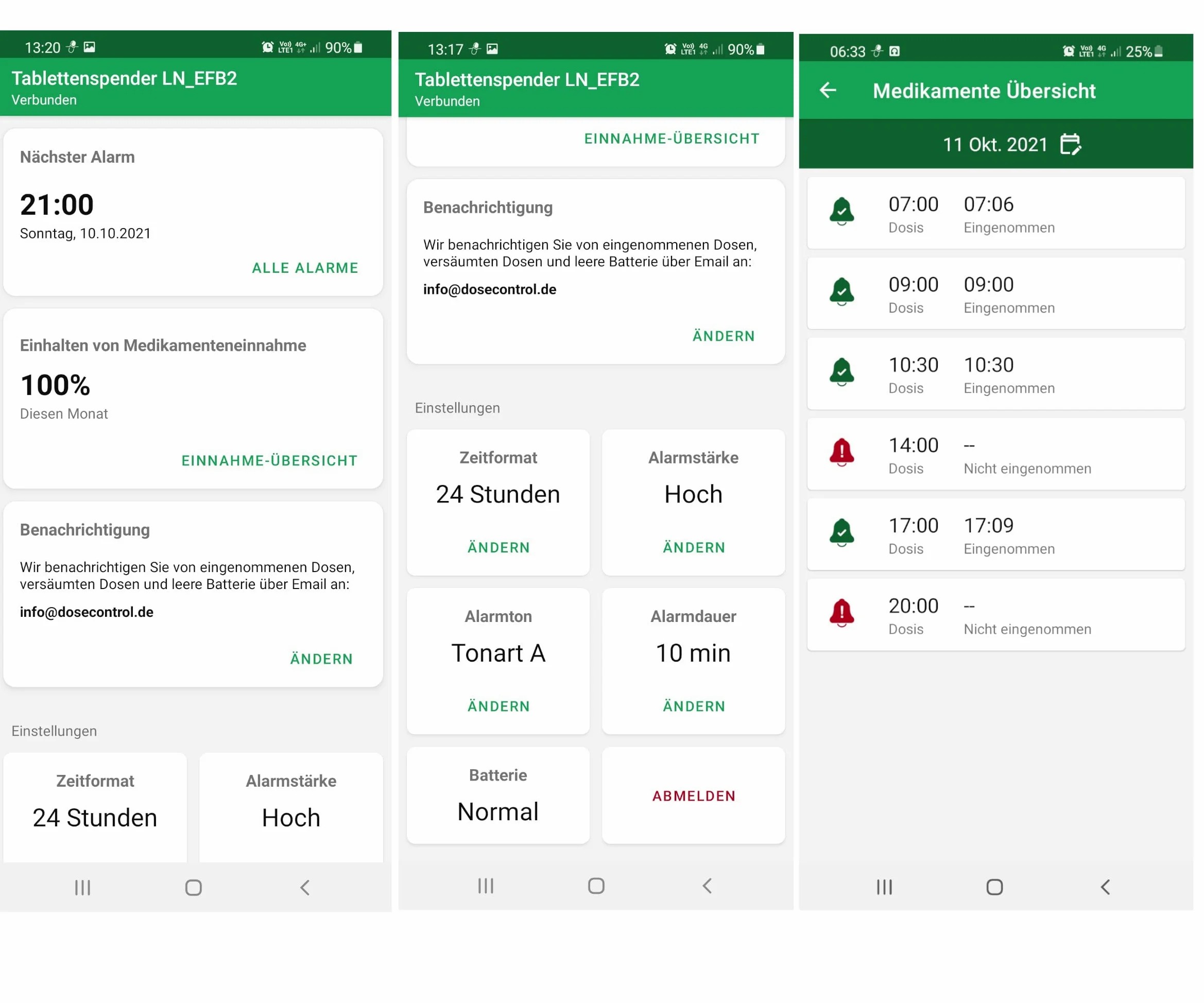This screenshot has height=1003, width=1204.
Task: Open EINNAHME-ÜBERSICHT at the top of the middle screen
Action: point(672,139)
